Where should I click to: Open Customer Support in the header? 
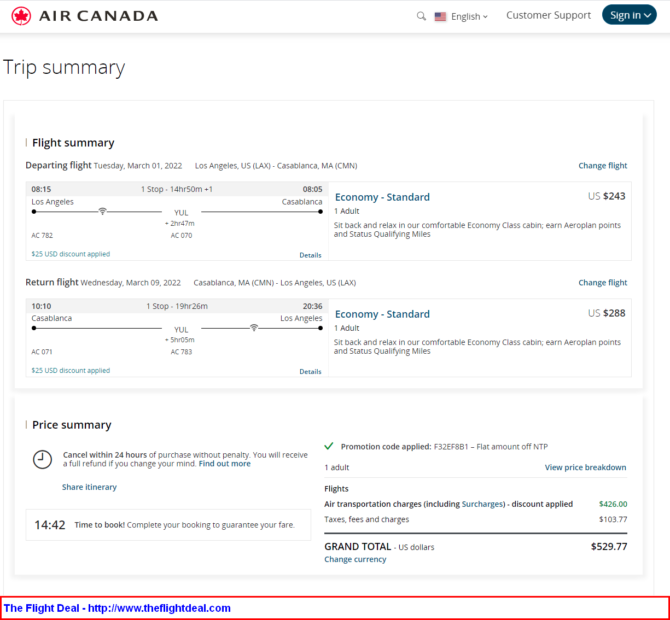548,15
